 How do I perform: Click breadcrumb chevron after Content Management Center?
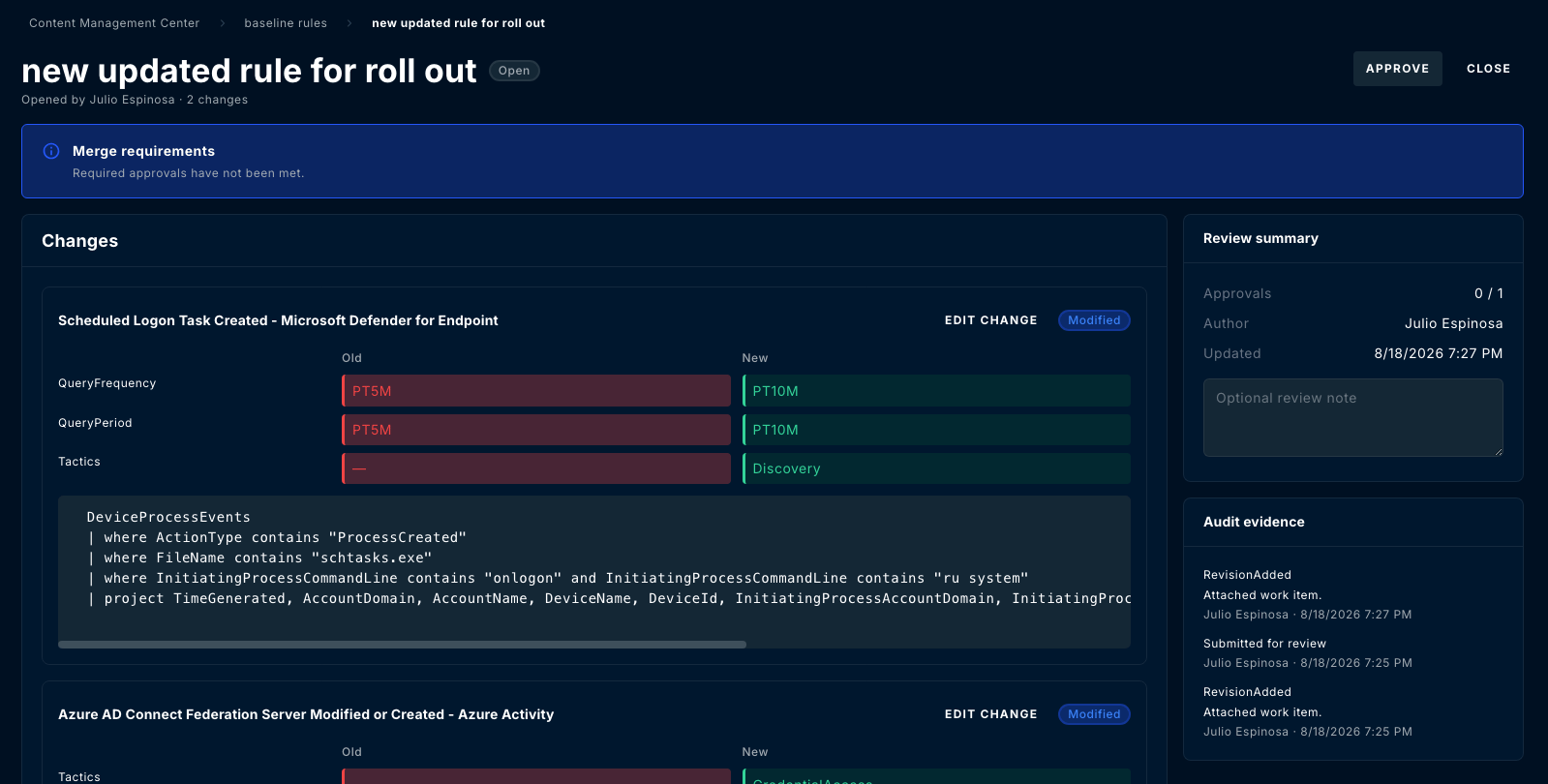tap(222, 23)
